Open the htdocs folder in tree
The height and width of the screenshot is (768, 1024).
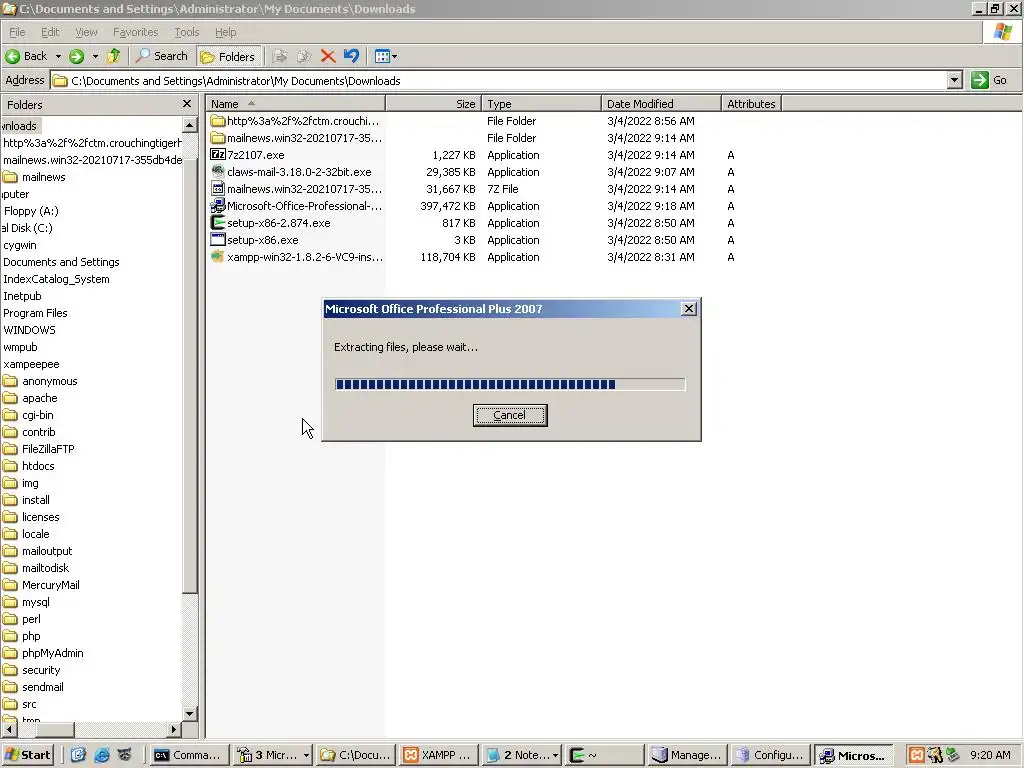[x=38, y=466]
